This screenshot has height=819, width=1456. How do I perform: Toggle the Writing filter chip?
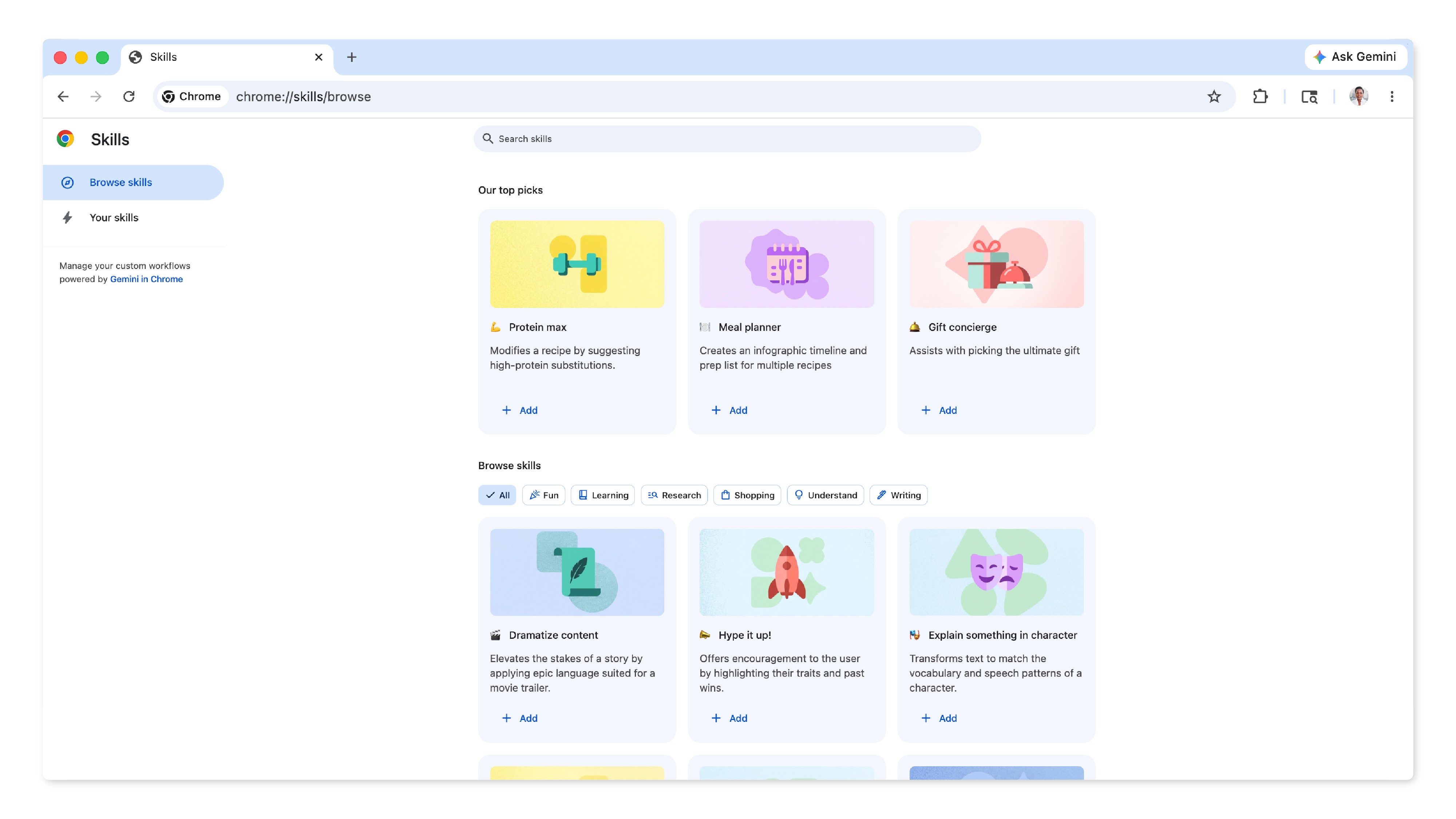pos(898,495)
